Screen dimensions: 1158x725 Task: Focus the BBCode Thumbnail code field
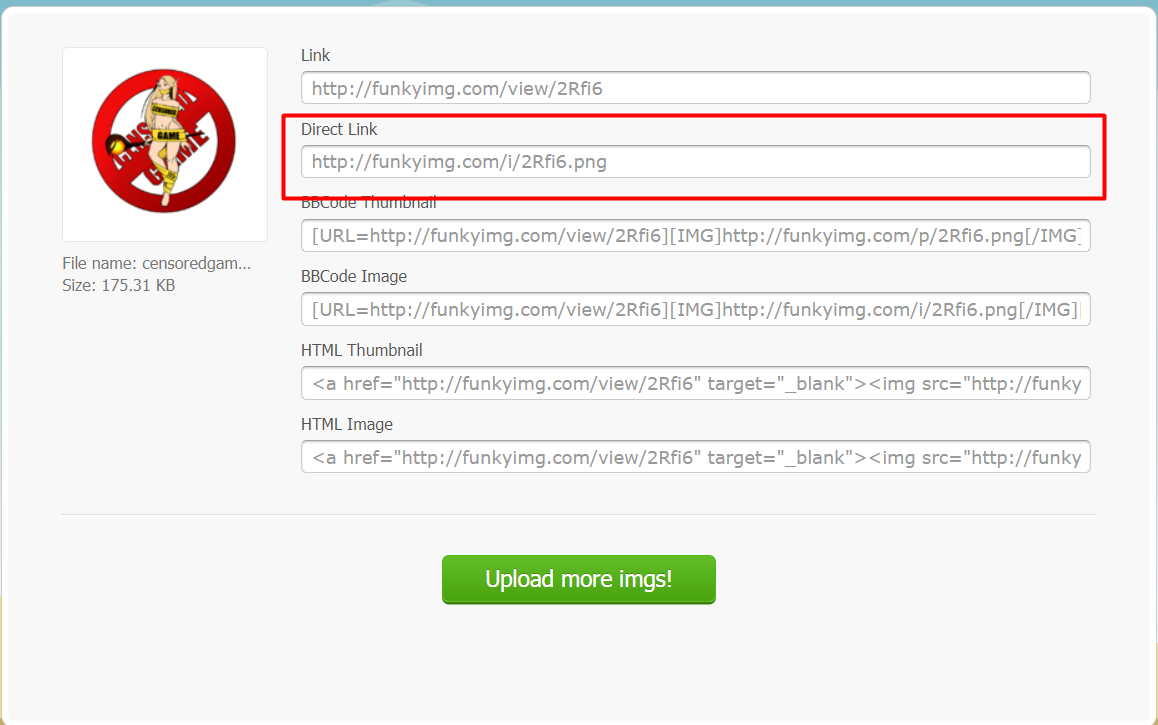pos(695,236)
